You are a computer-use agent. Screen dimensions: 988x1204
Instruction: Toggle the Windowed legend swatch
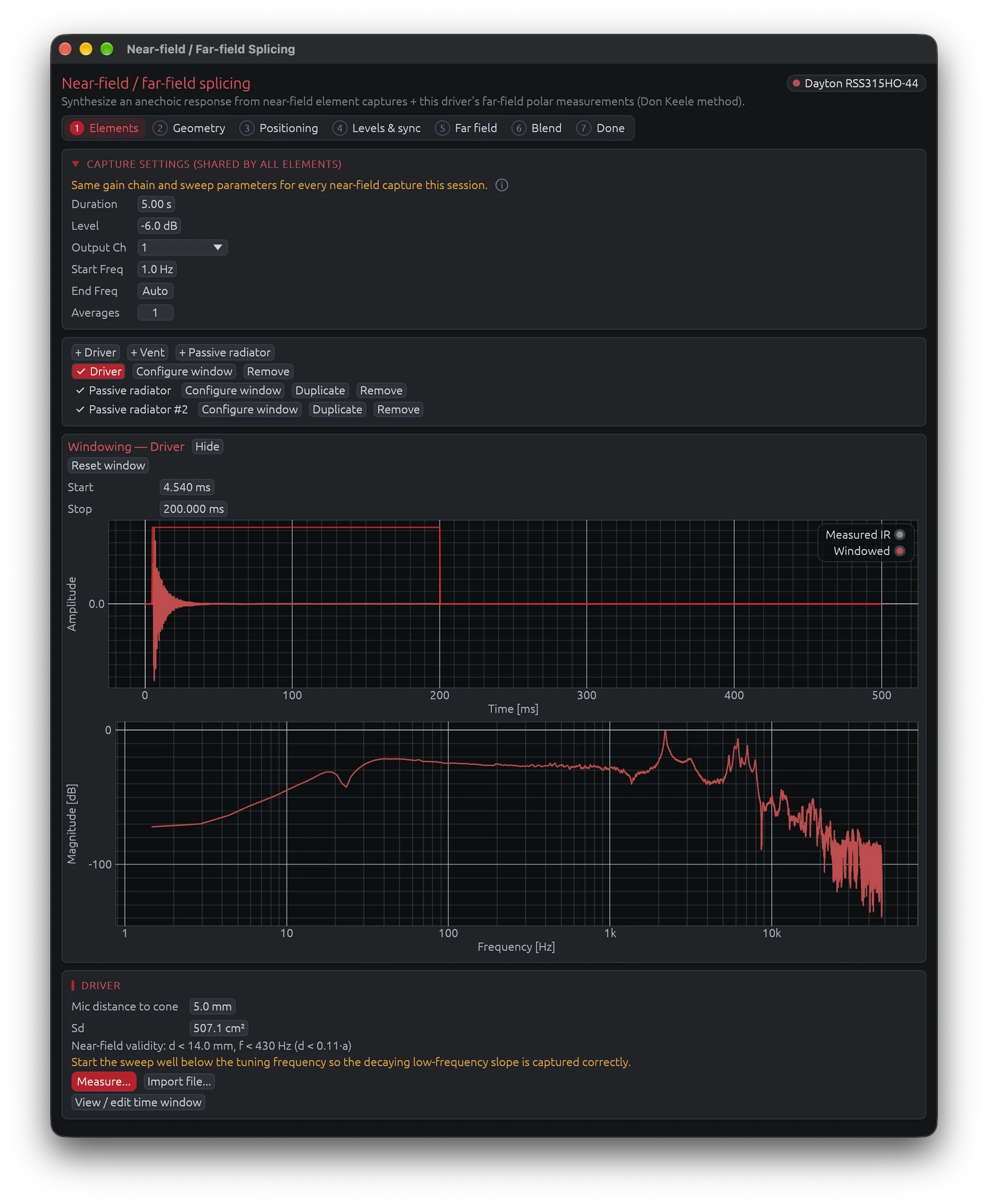click(x=900, y=551)
